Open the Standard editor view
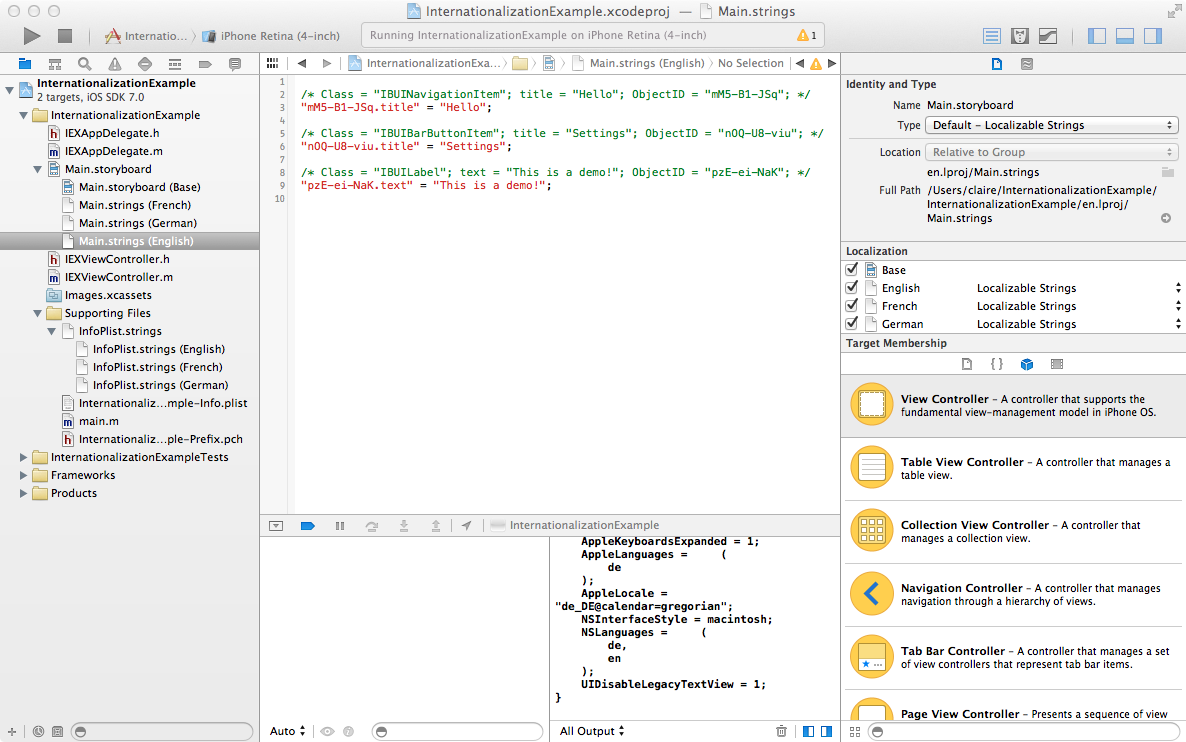The height and width of the screenshot is (742, 1186). point(992,36)
